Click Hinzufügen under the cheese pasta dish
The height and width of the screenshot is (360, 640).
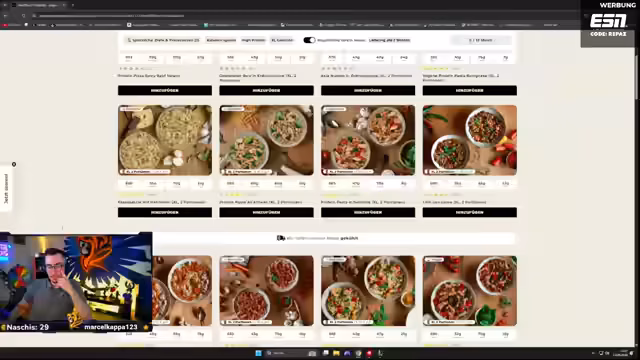point(165,212)
